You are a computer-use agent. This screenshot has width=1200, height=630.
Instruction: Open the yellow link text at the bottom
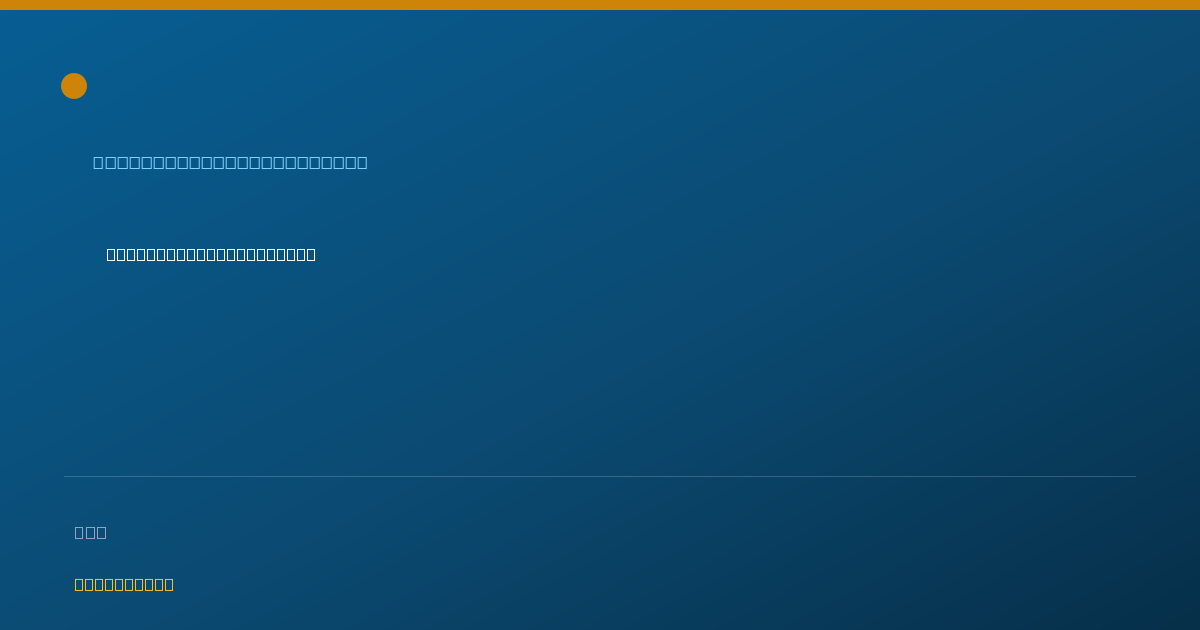(x=124, y=584)
